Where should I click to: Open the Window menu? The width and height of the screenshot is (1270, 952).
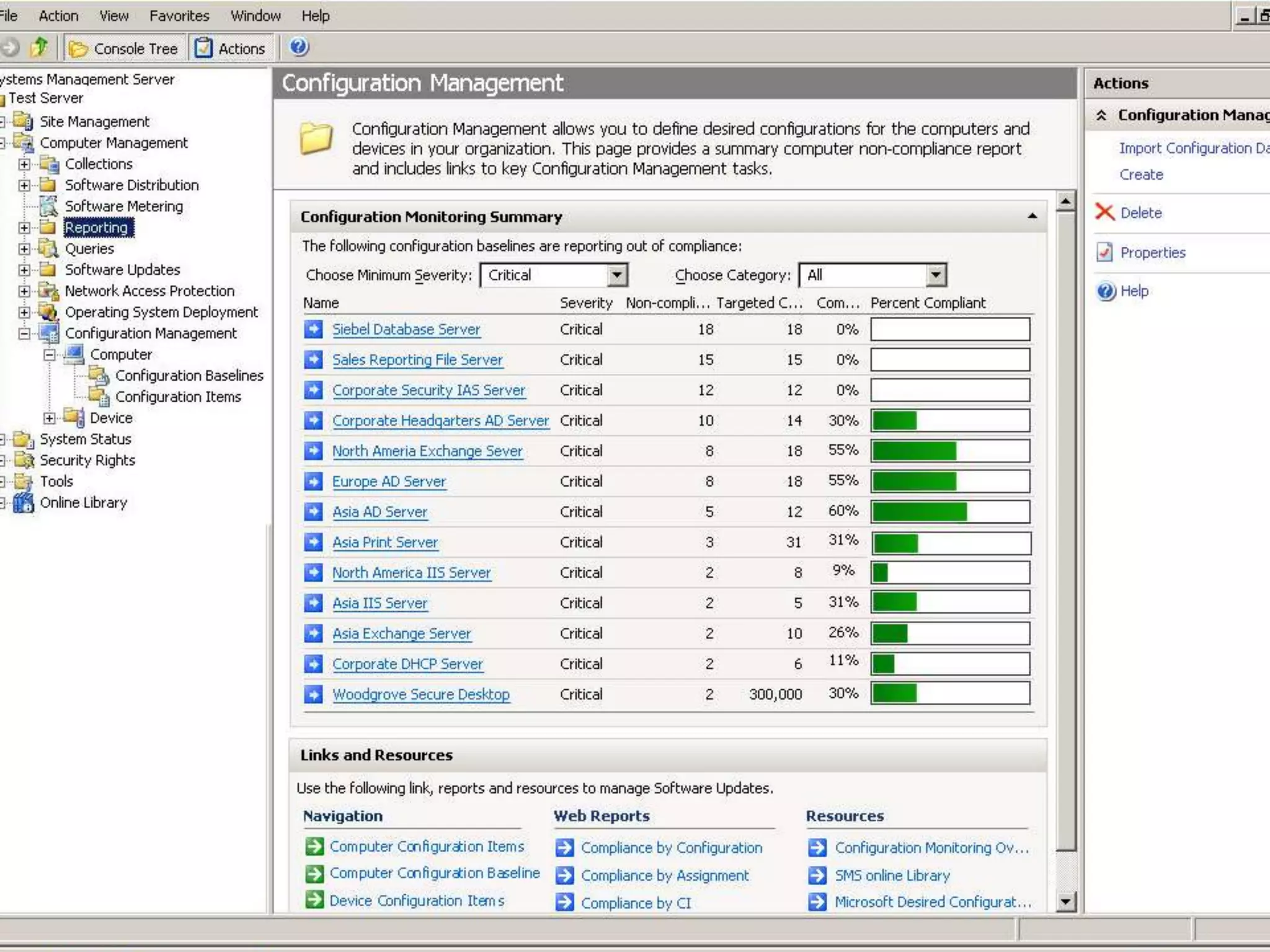(255, 16)
